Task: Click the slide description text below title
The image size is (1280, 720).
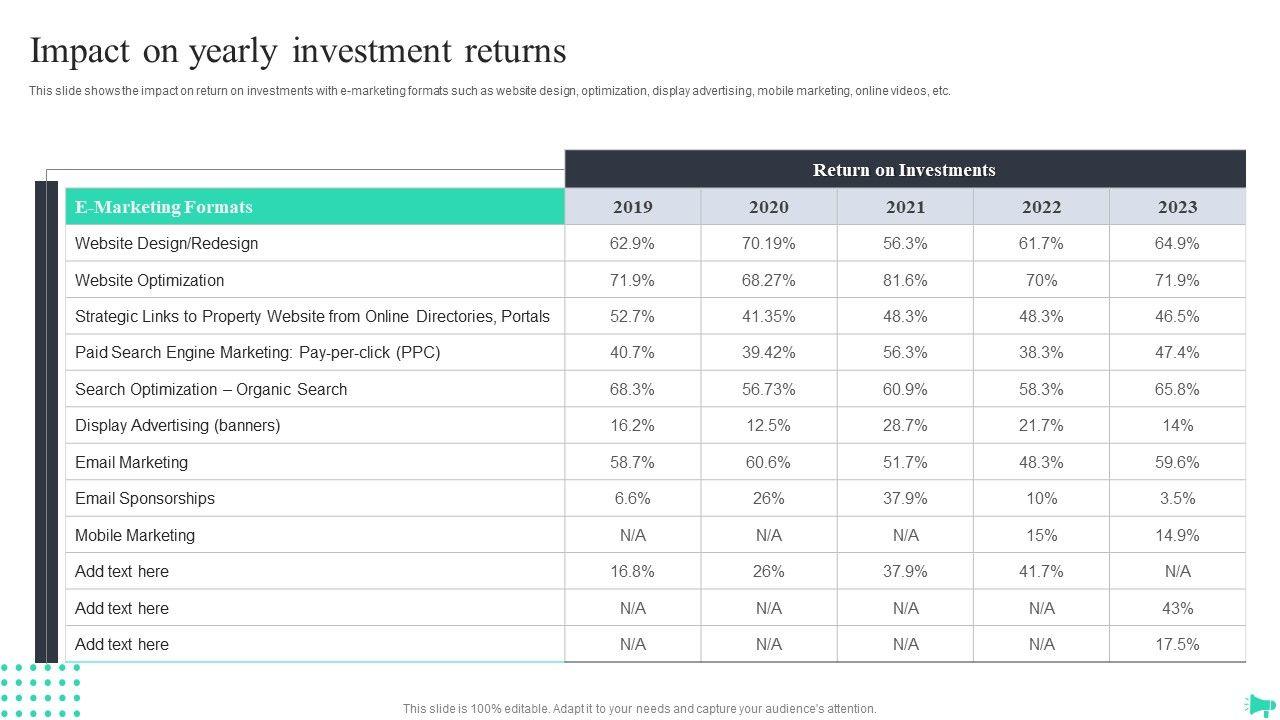Action: (489, 91)
